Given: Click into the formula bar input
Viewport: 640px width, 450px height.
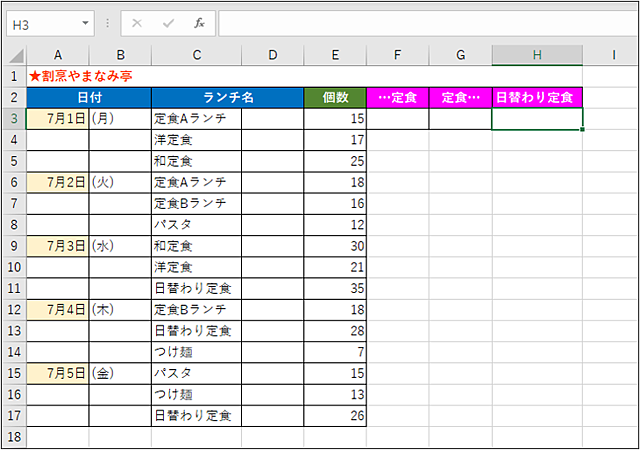Looking at the screenshot, I should tap(429, 24).
